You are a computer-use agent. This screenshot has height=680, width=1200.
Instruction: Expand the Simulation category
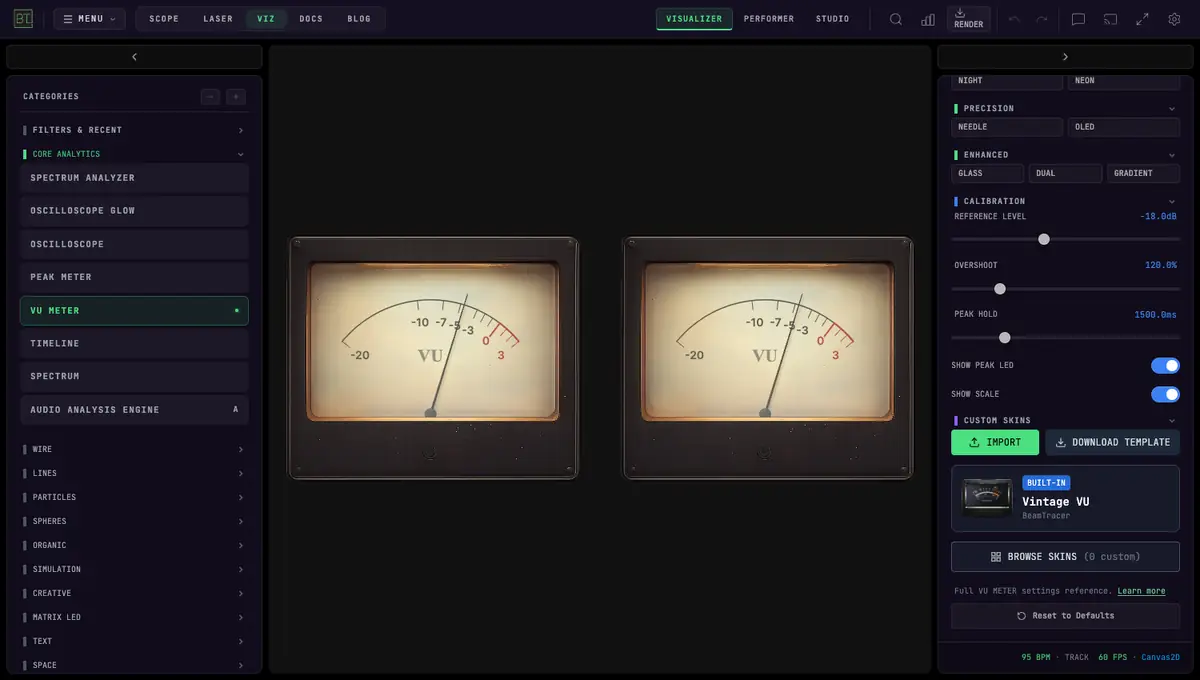click(x=134, y=569)
